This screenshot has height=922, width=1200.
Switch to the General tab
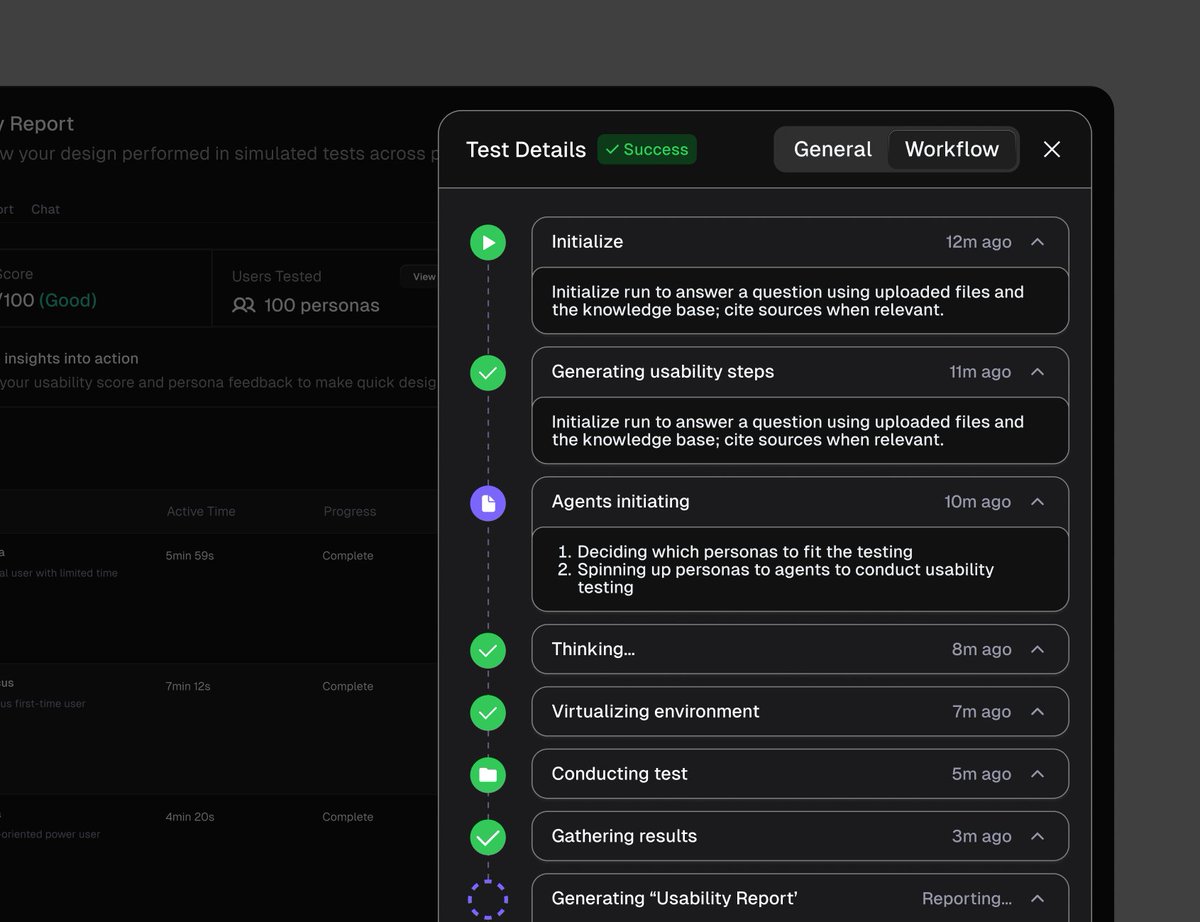tap(832, 148)
